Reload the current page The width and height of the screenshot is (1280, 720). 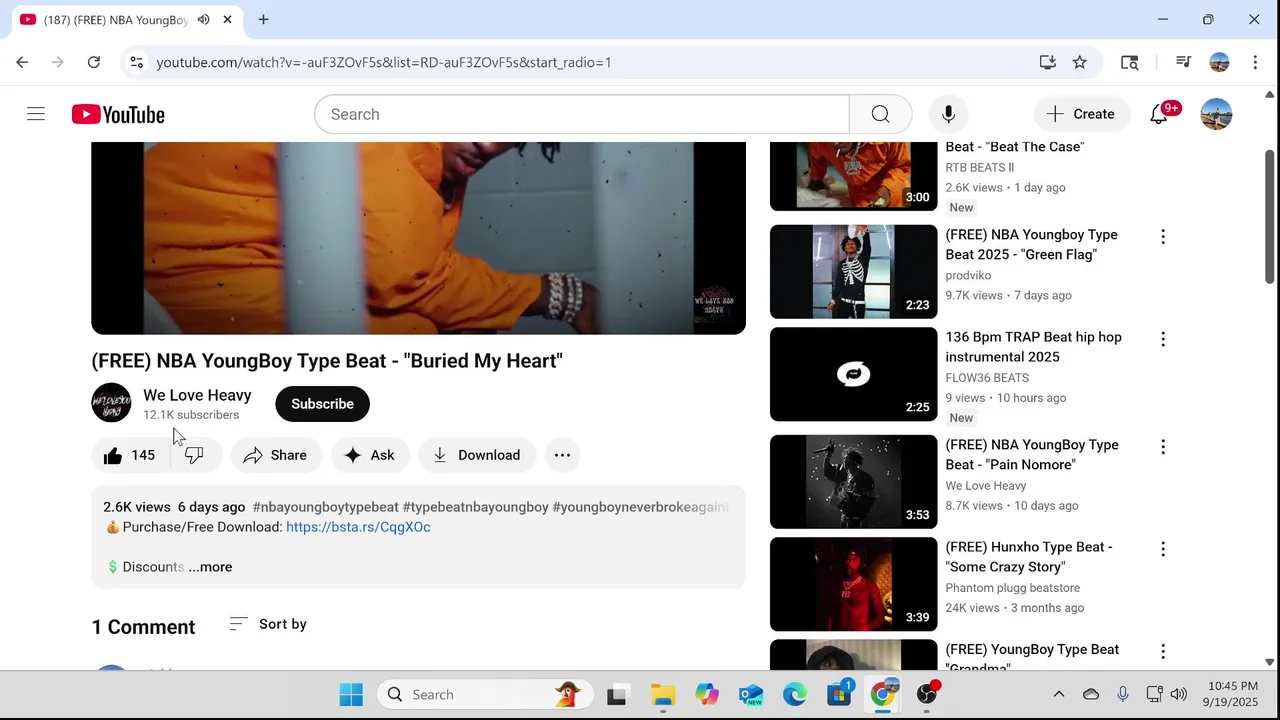coord(93,62)
